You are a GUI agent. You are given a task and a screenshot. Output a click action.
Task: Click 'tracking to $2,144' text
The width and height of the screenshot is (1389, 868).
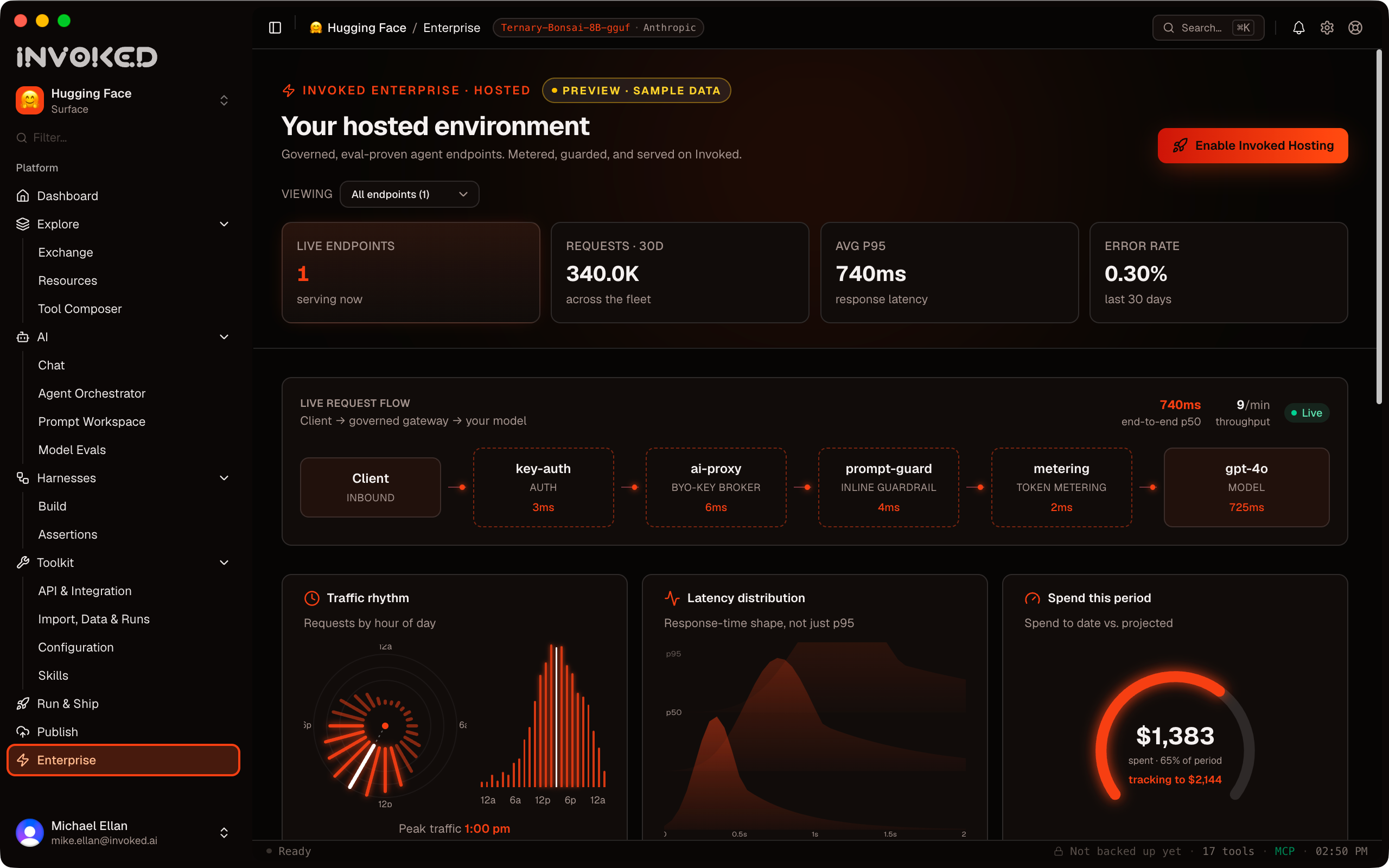[1175, 780]
